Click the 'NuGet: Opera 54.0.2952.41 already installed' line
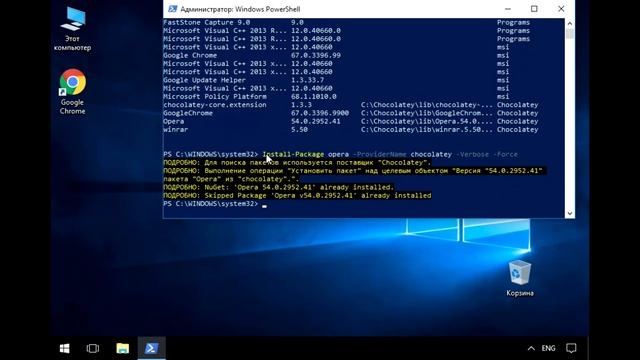This screenshot has height=360, width=640. point(278,187)
